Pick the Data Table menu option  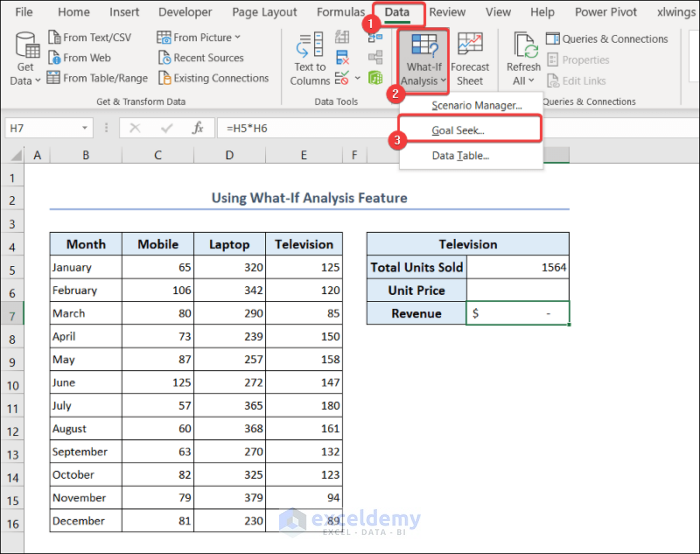tap(460, 156)
